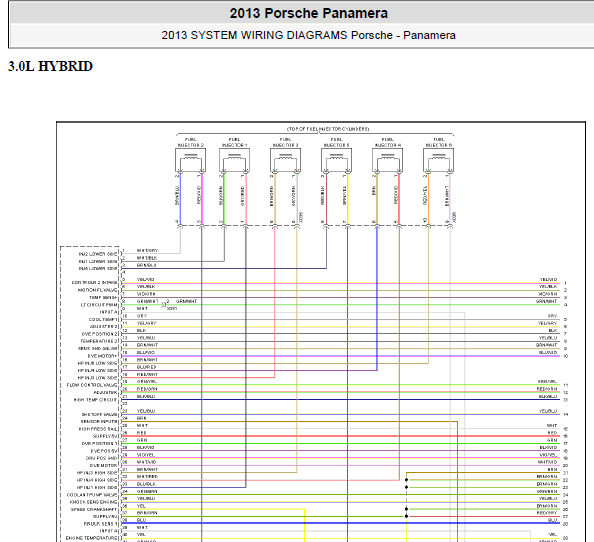Click the Fuel Injector 2 coil symbol
The image size is (594, 542).
191,161
